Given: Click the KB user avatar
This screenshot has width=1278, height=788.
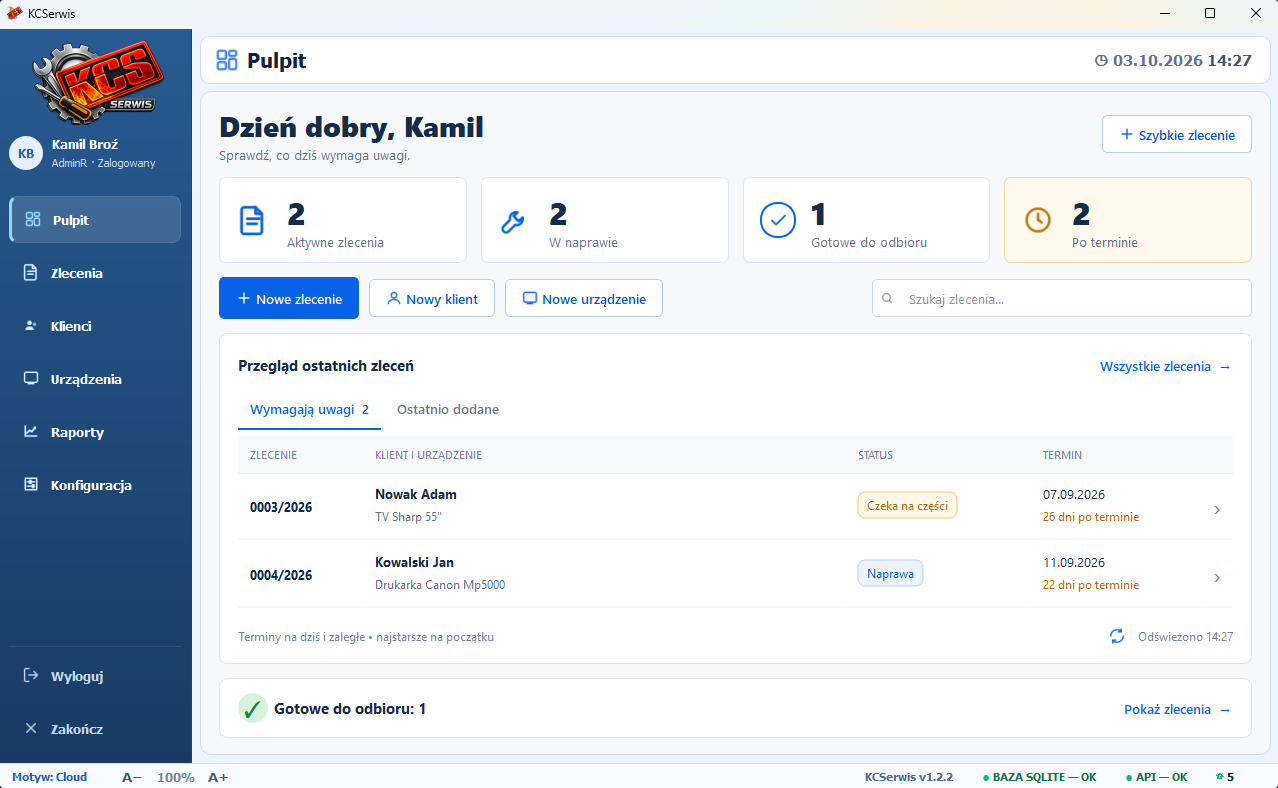Looking at the screenshot, I should (x=26, y=153).
